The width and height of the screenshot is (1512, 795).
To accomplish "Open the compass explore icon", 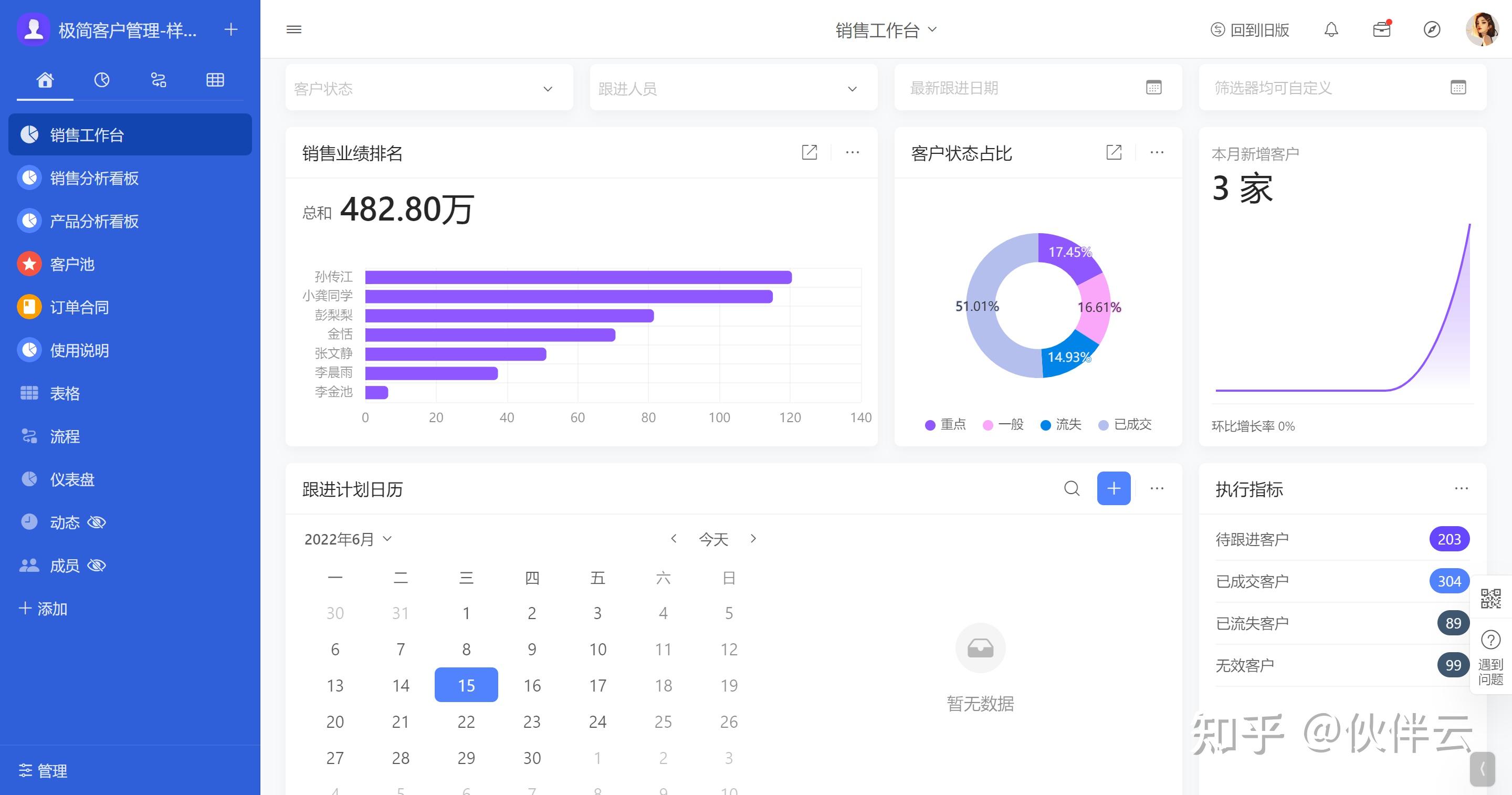I will [1432, 29].
